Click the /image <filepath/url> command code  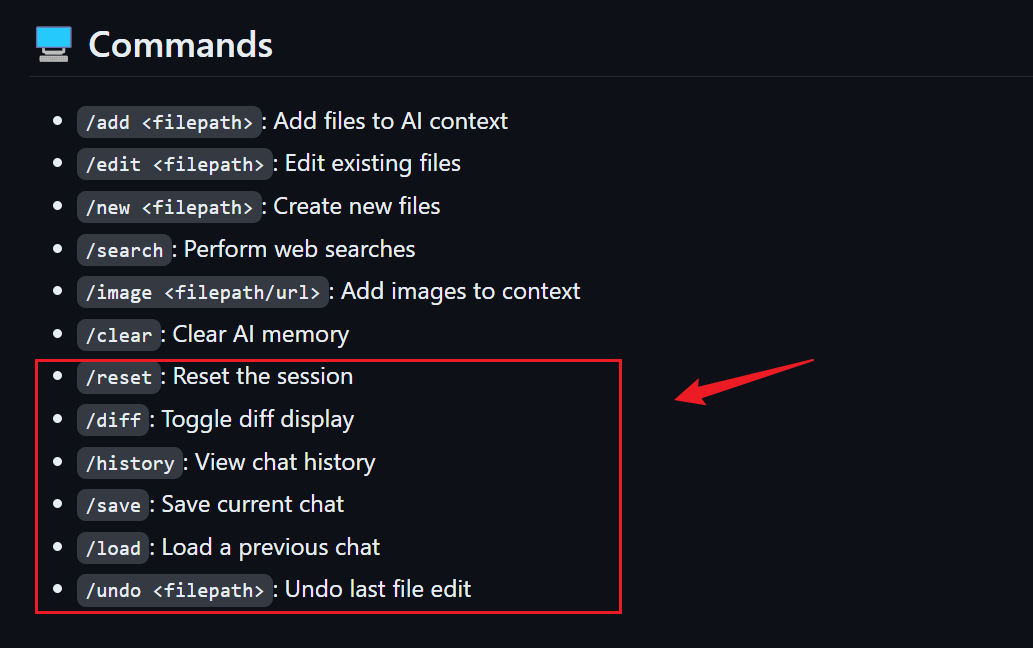[203, 292]
